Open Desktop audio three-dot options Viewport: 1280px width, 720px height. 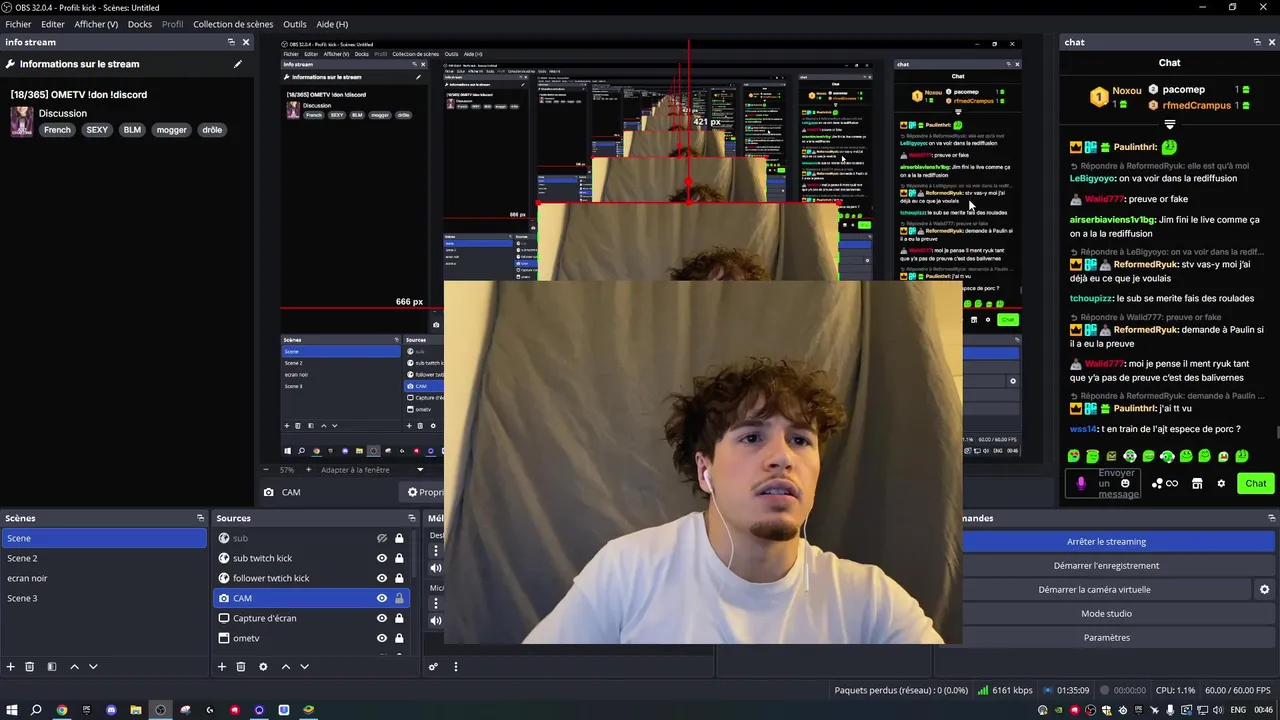pos(436,550)
